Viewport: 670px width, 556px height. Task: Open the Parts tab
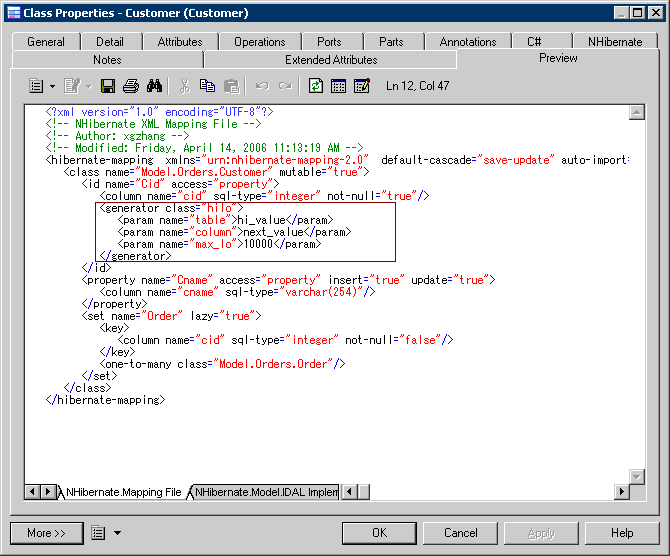pyautogui.click(x=391, y=42)
